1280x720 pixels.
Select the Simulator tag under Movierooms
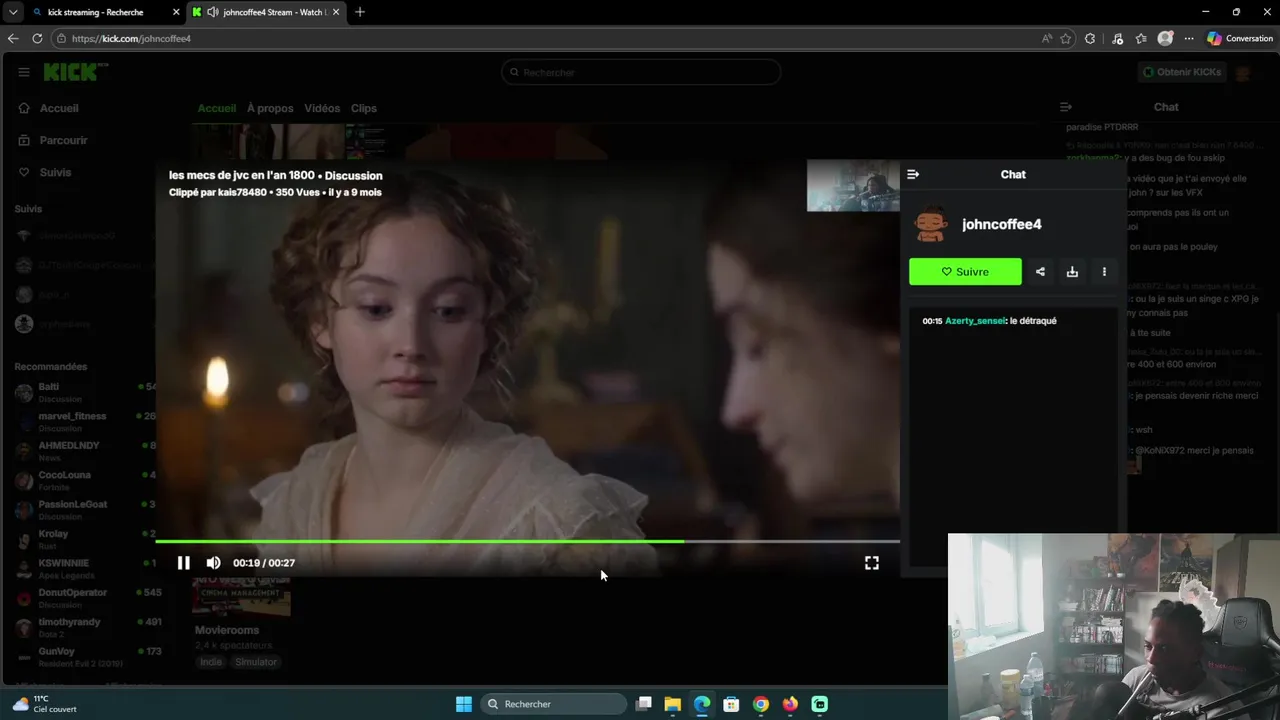256,662
